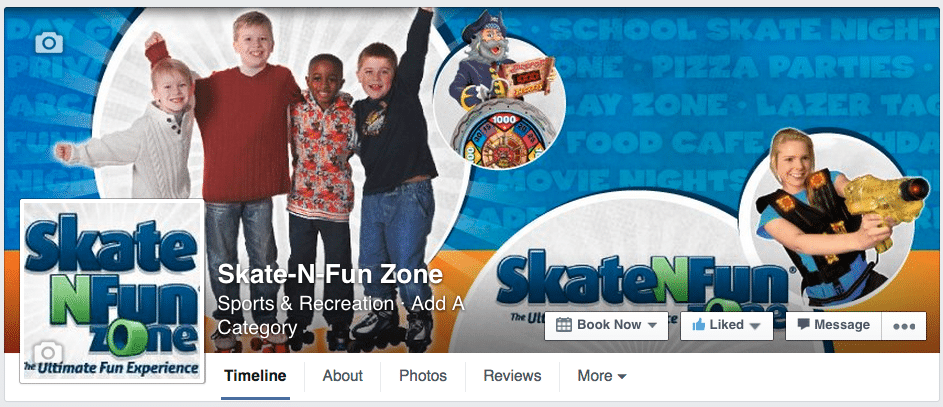Click the pirate arcade game circle image
This screenshot has width=943, height=407.
[x=499, y=103]
